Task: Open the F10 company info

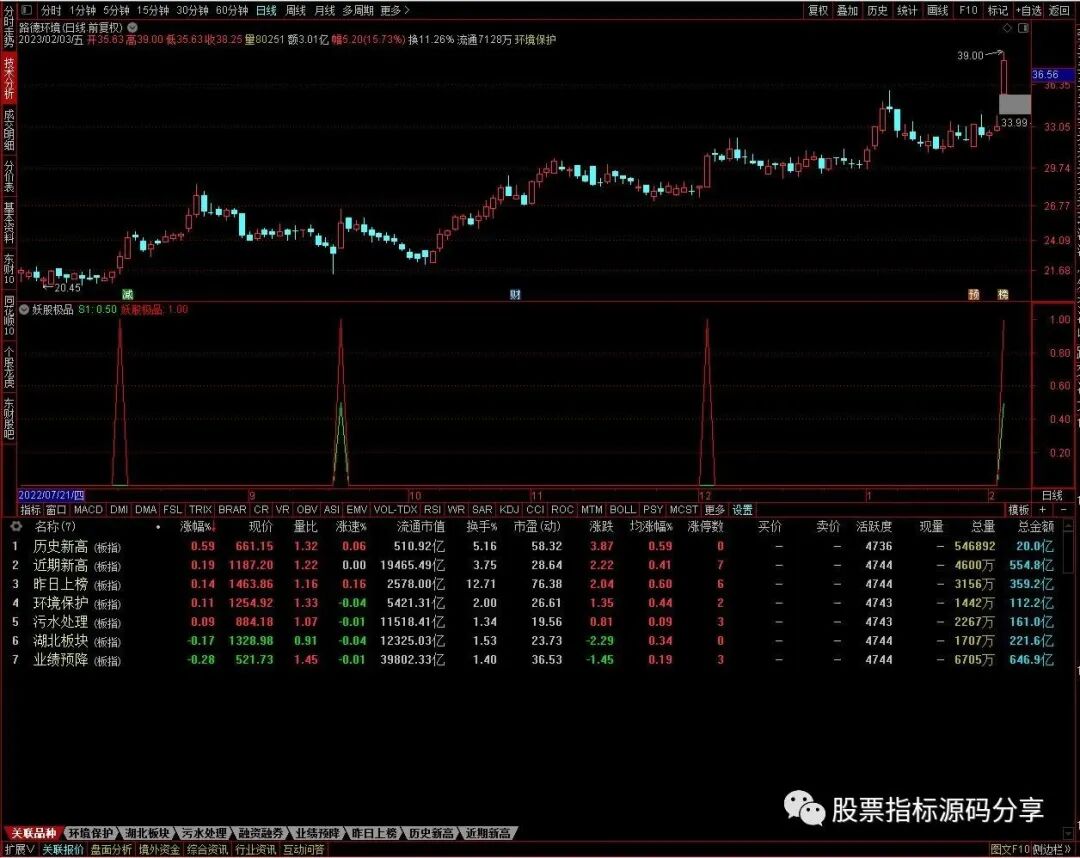Action: 968,10
